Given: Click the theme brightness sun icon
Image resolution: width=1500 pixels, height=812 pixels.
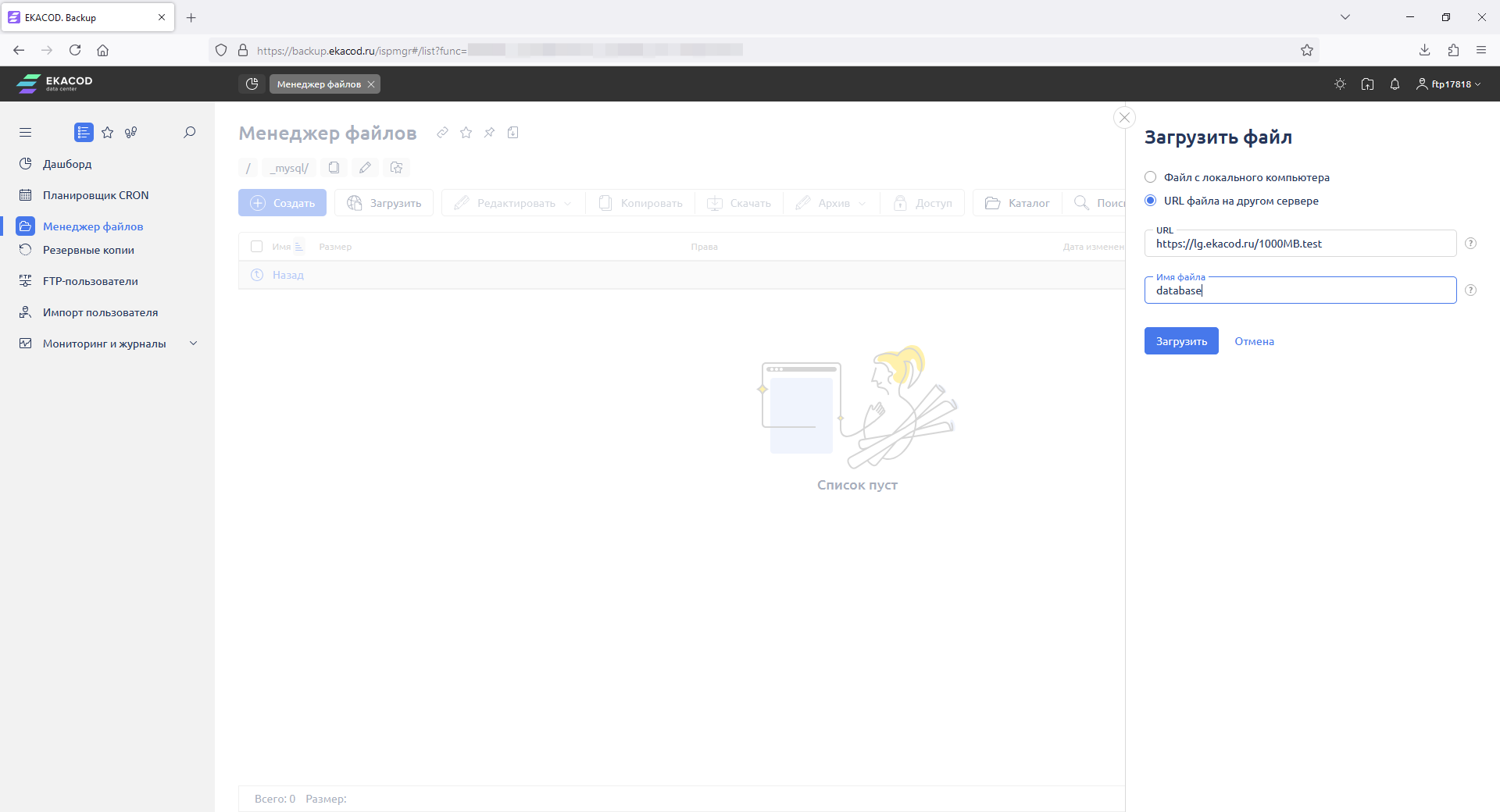Looking at the screenshot, I should tap(1340, 84).
